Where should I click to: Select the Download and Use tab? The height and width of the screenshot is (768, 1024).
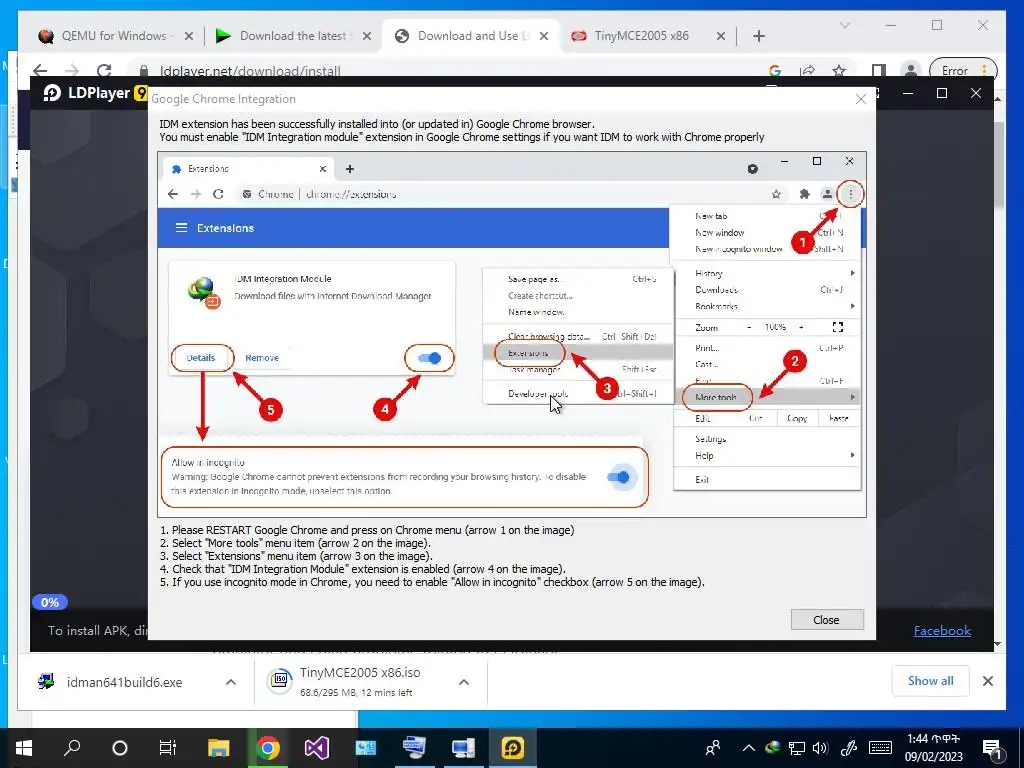pos(472,36)
